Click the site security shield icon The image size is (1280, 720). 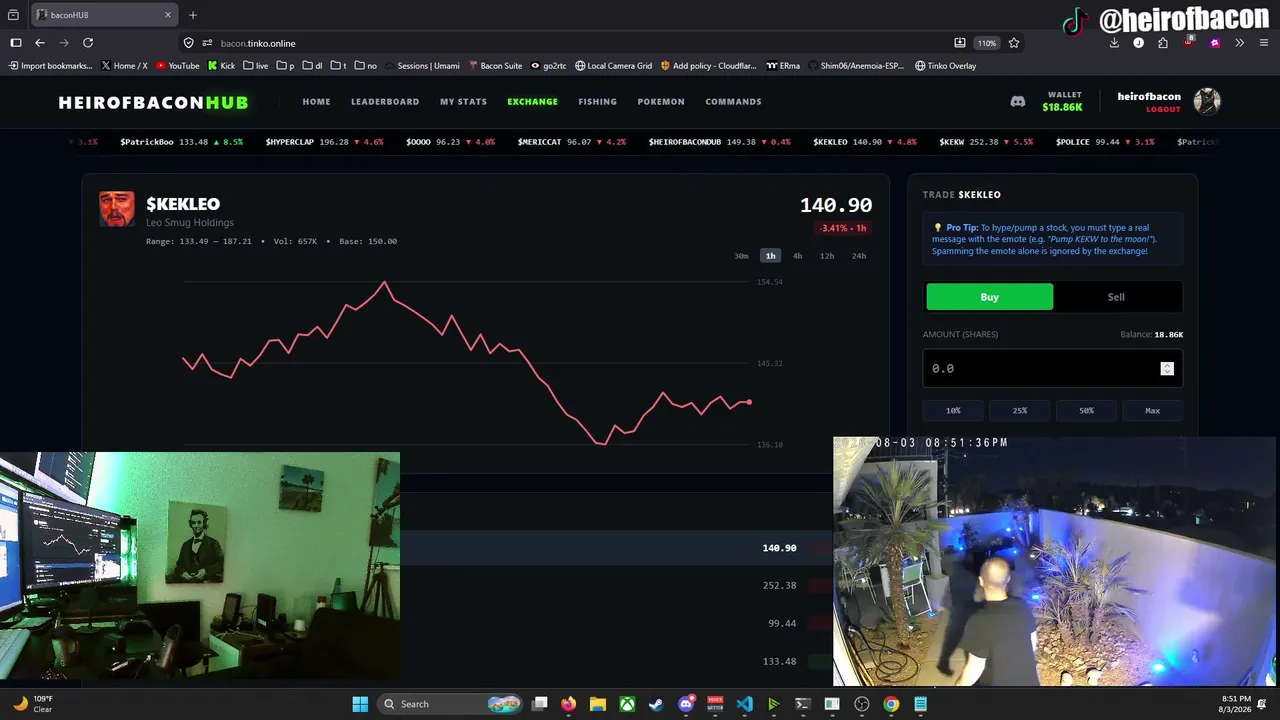(x=188, y=43)
